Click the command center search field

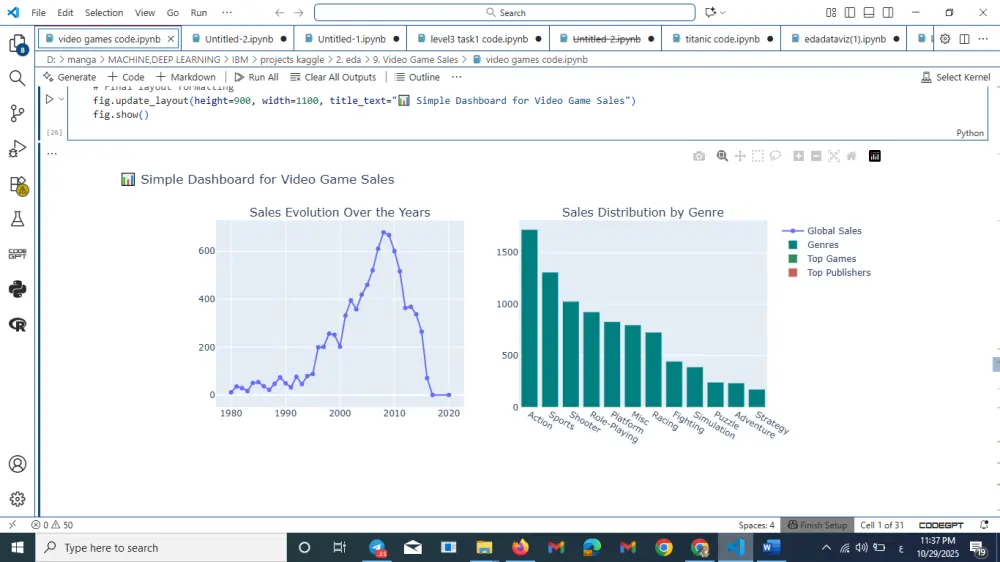pyautogui.click(x=504, y=12)
